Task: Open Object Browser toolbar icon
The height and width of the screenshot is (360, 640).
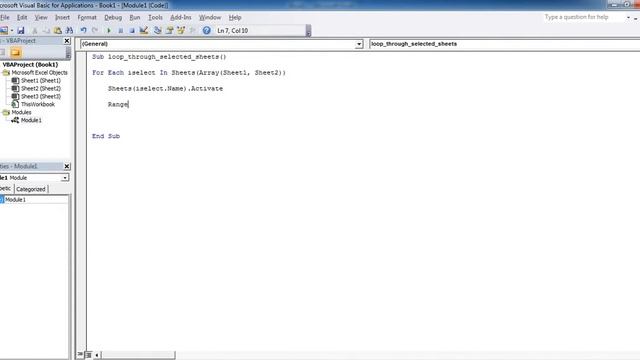Action: point(181,31)
